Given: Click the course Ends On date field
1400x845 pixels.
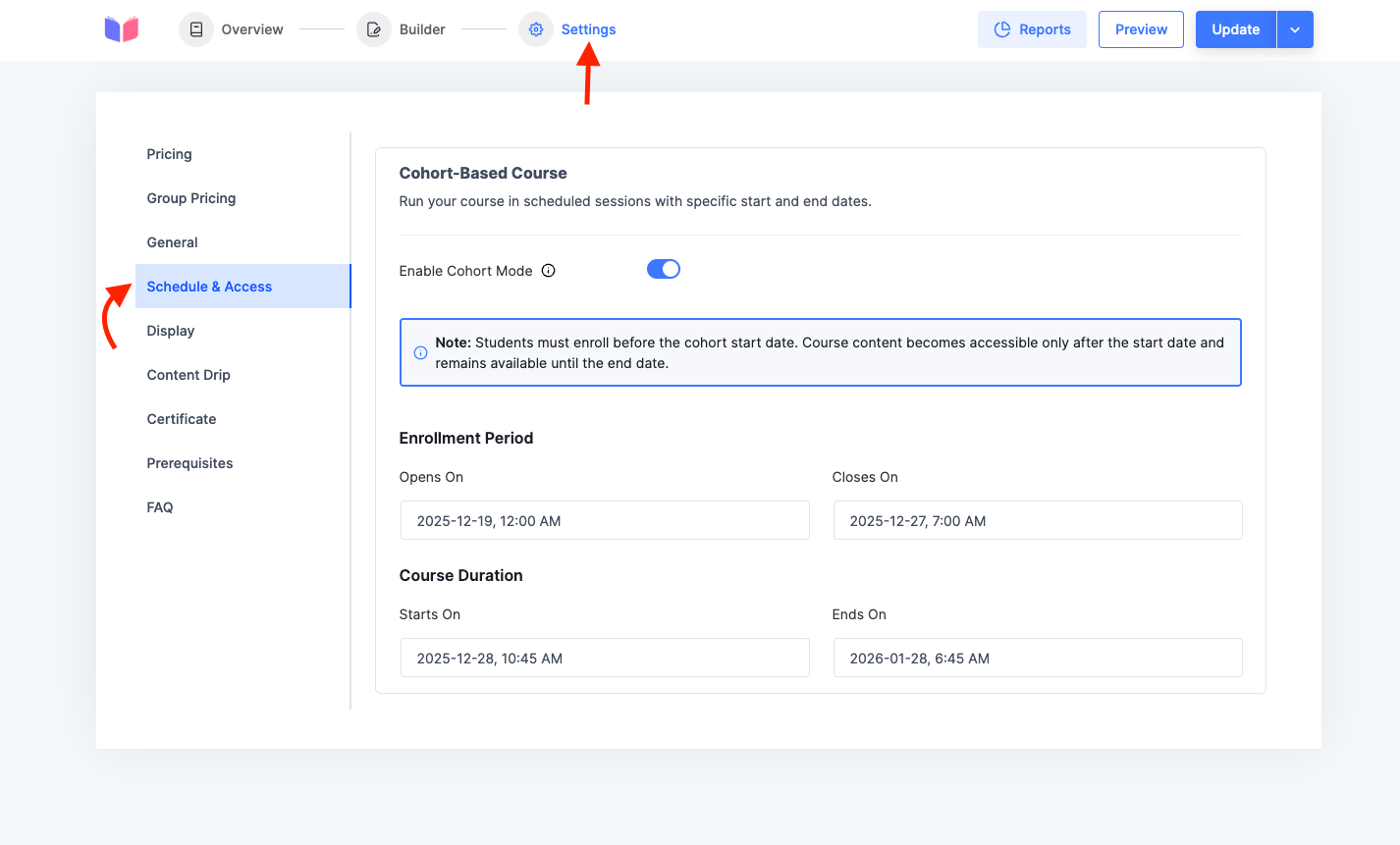Looking at the screenshot, I should [x=1038, y=658].
